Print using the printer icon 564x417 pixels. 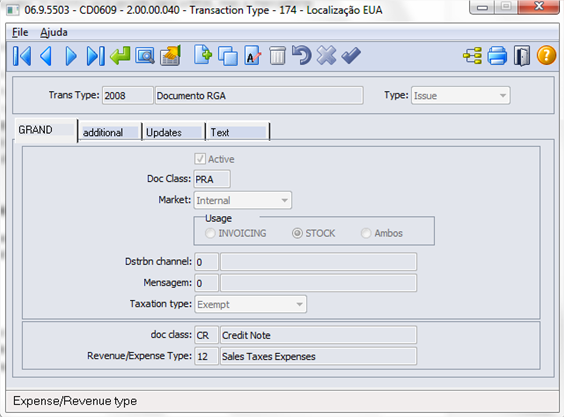(x=497, y=56)
